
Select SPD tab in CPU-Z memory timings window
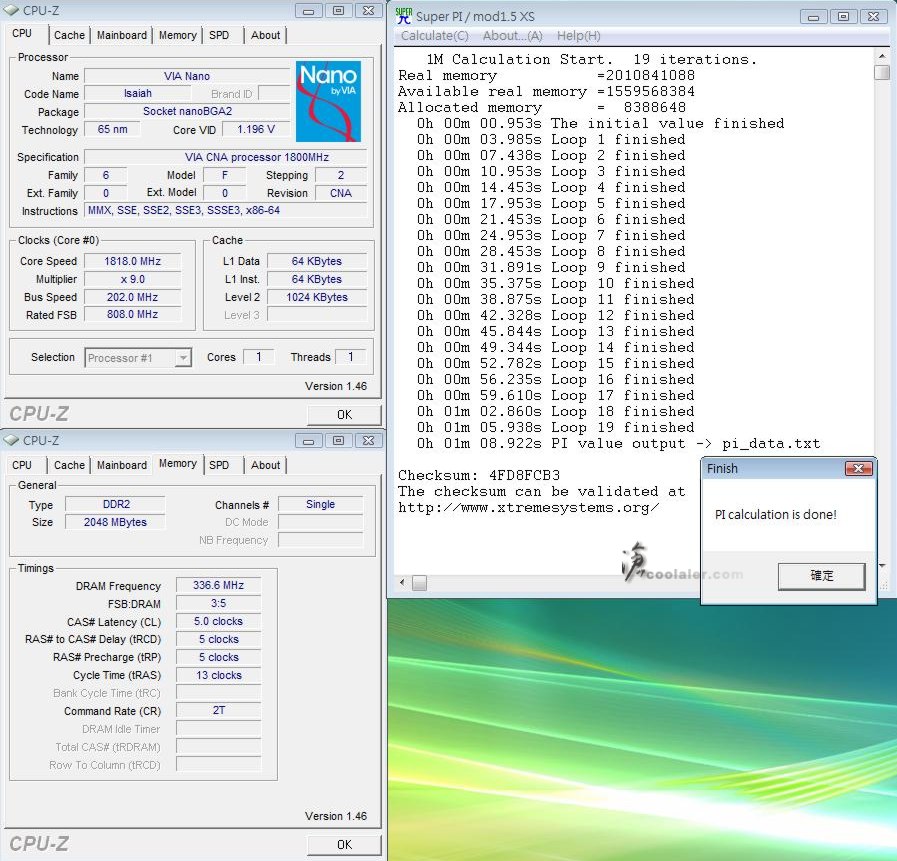(x=219, y=465)
